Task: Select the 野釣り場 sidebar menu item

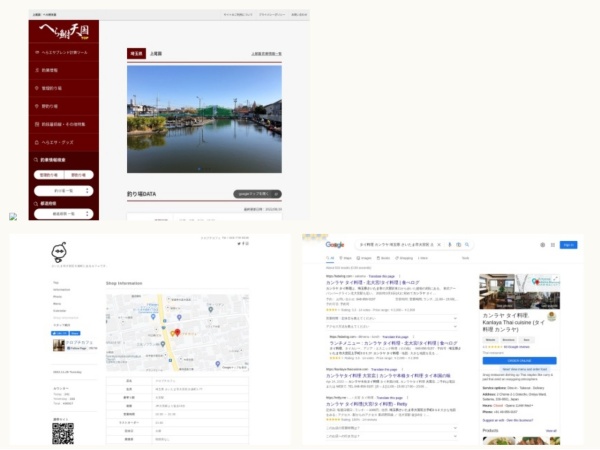Action: click(64, 106)
